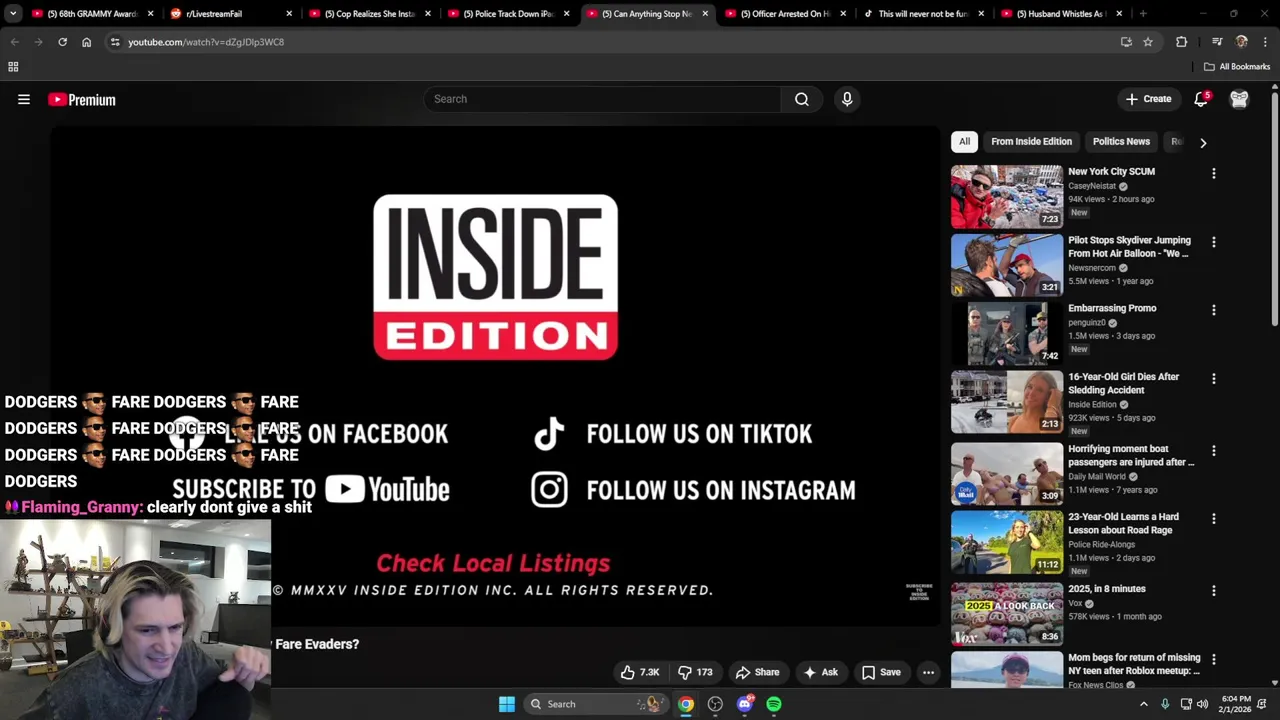
Task: Open Discord from the taskbar
Action: pyautogui.click(x=744, y=704)
